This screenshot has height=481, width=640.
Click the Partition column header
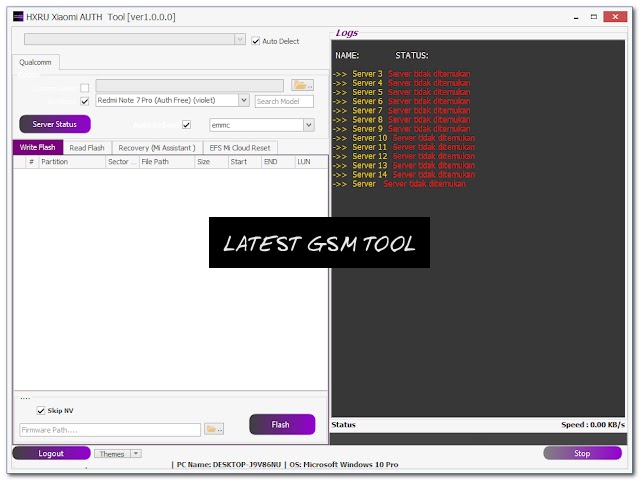pos(72,162)
